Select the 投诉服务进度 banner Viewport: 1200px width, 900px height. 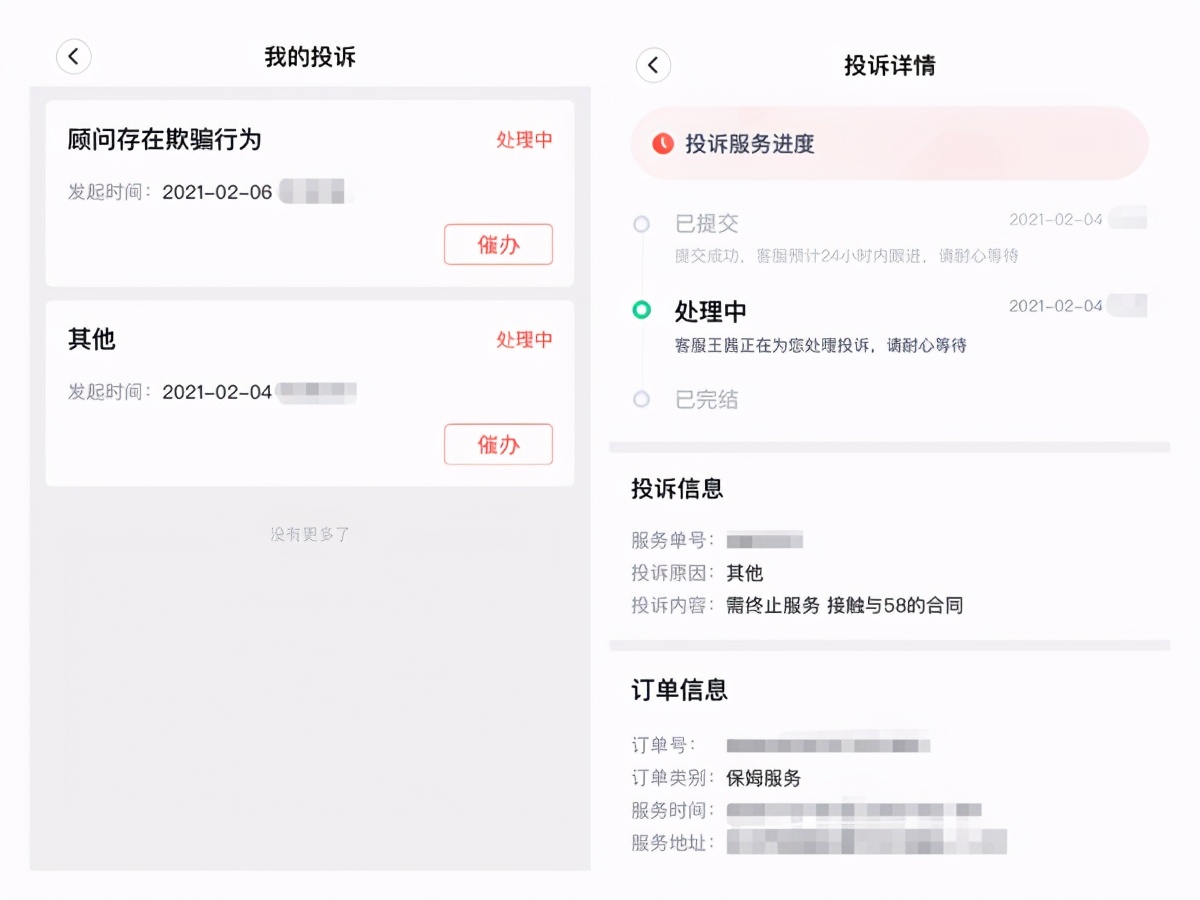click(x=889, y=144)
